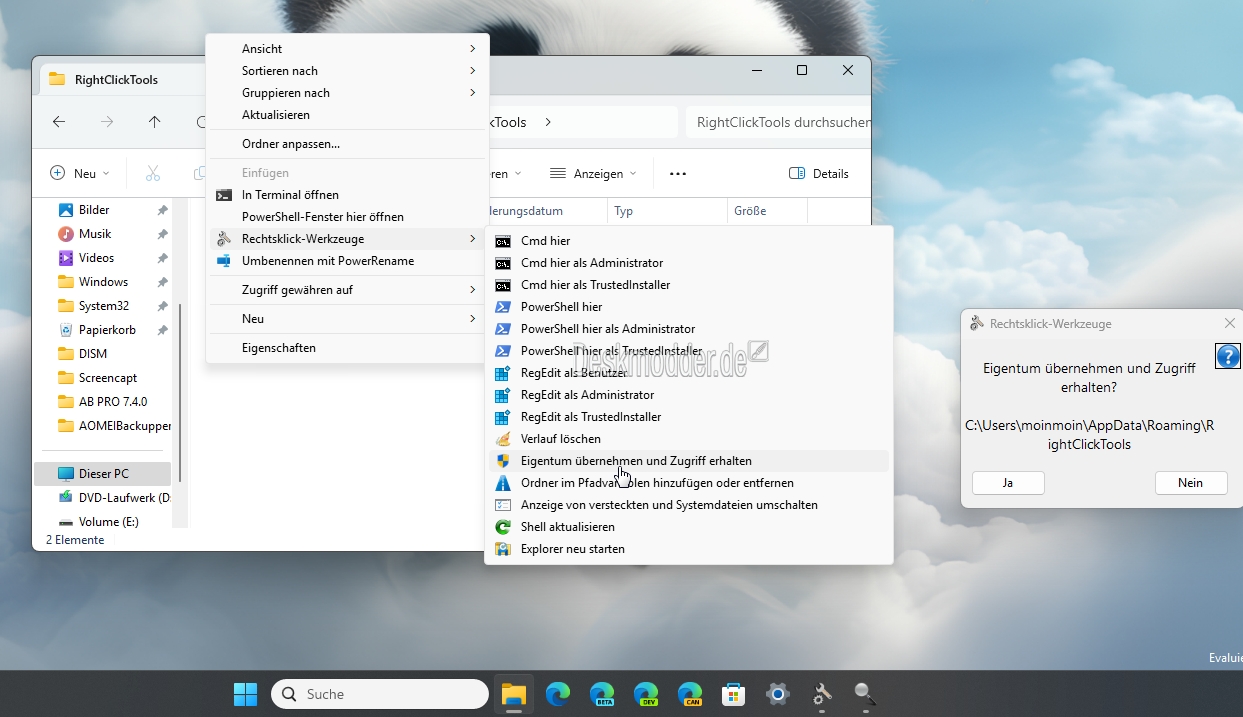Click the Explorer back arrow
Viewport: 1243px width, 717px height.
pos(59,122)
